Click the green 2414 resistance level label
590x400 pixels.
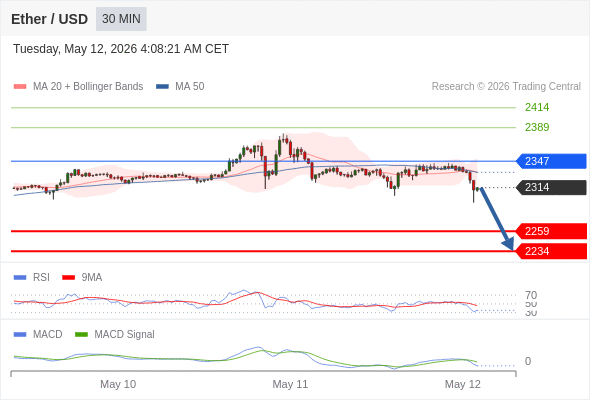537,107
